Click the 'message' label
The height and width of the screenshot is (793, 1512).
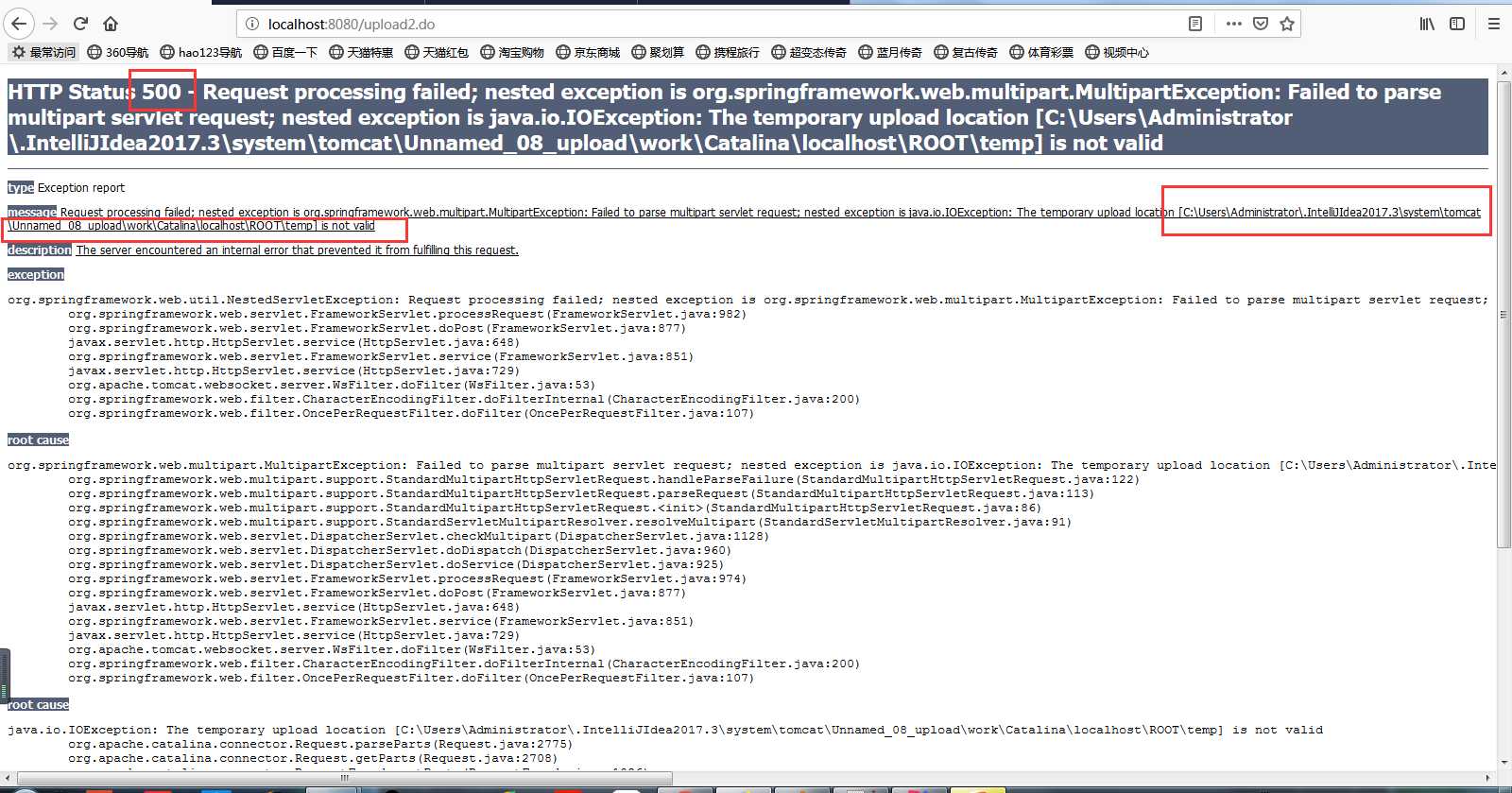(32, 212)
